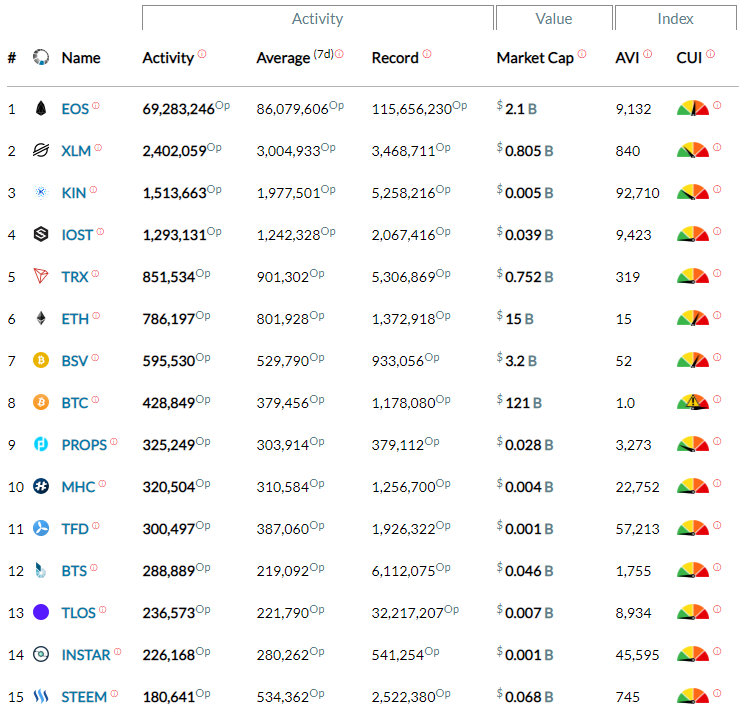The height and width of the screenshot is (719, 745).
Task: Select the Value group tab
Action: click(553, 19)
